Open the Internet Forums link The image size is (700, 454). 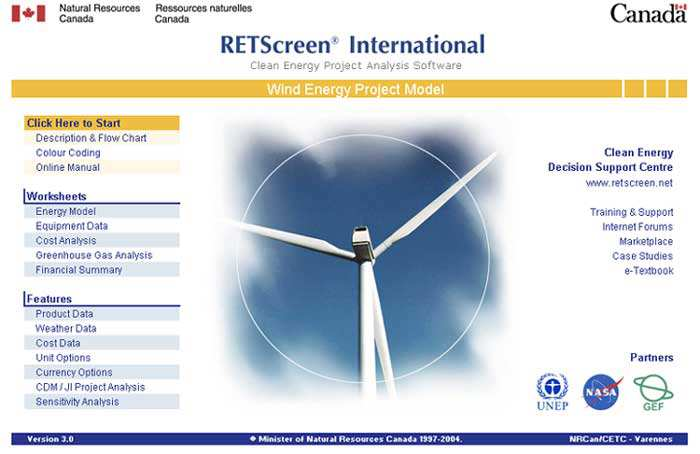[638, 227]
